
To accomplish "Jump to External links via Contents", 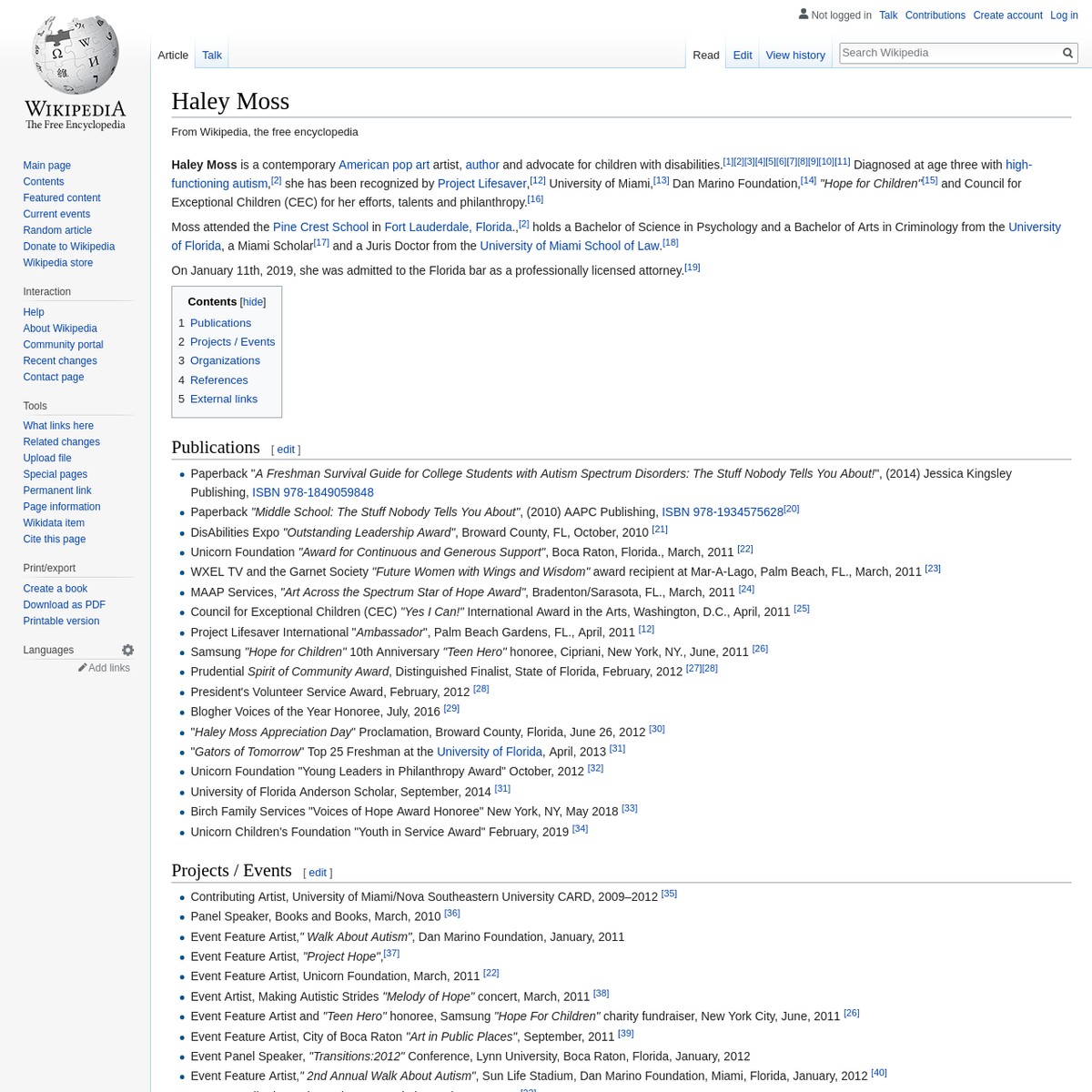I will pyautogui.click(x=223, y=398).
